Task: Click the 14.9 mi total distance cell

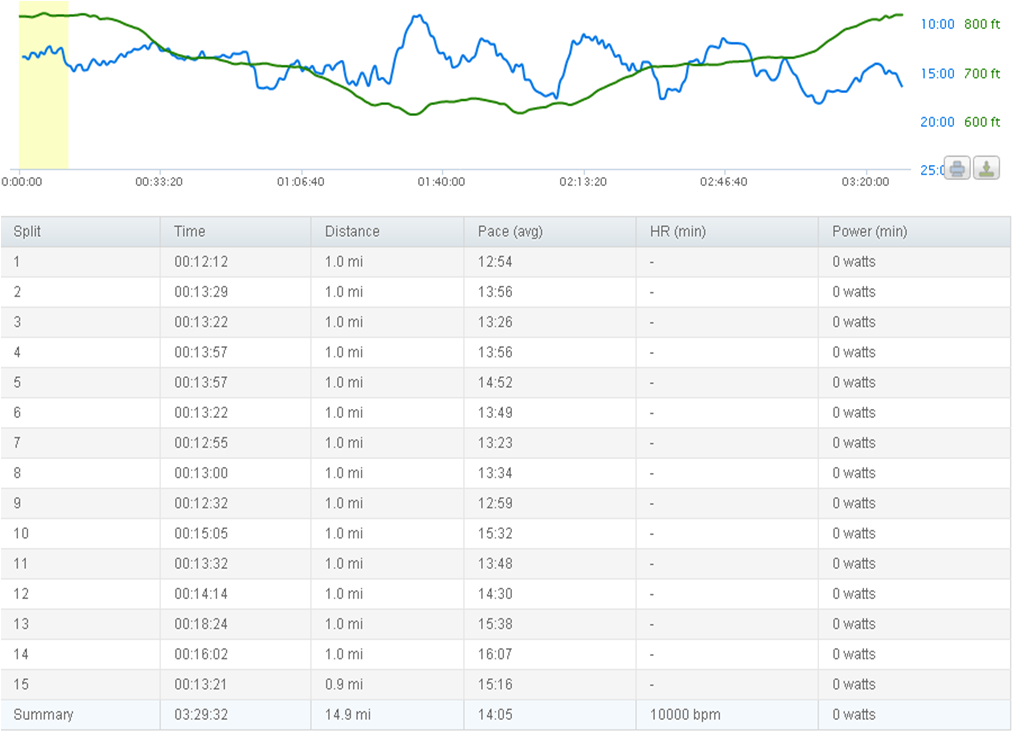Action: pyautogui.click(x=347, y=714)
